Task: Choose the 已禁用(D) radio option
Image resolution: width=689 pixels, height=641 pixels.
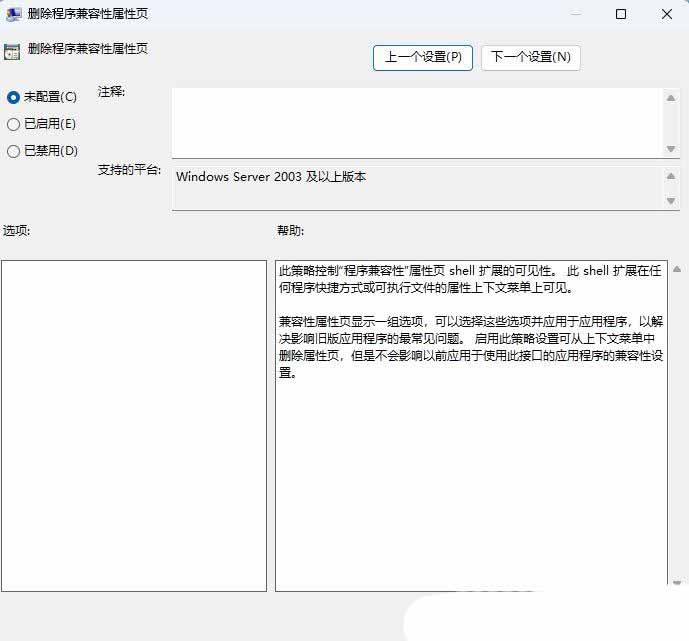Action: (13, 151)
